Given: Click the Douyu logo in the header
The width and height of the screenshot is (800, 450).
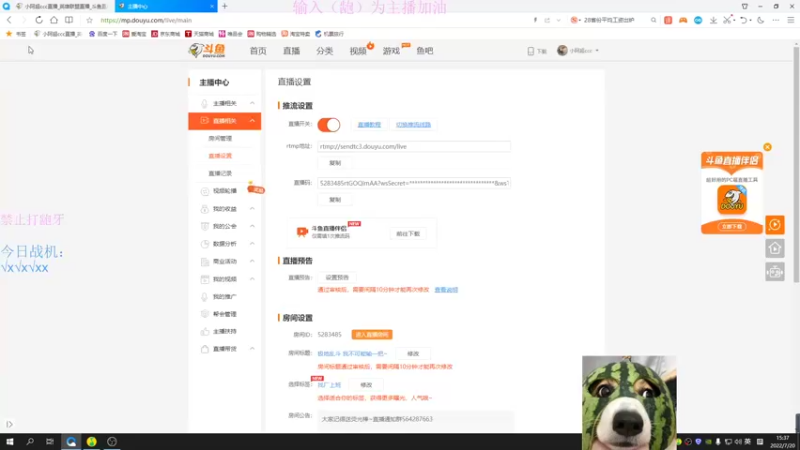Looking at the screenshot, I should click(207, 51).
